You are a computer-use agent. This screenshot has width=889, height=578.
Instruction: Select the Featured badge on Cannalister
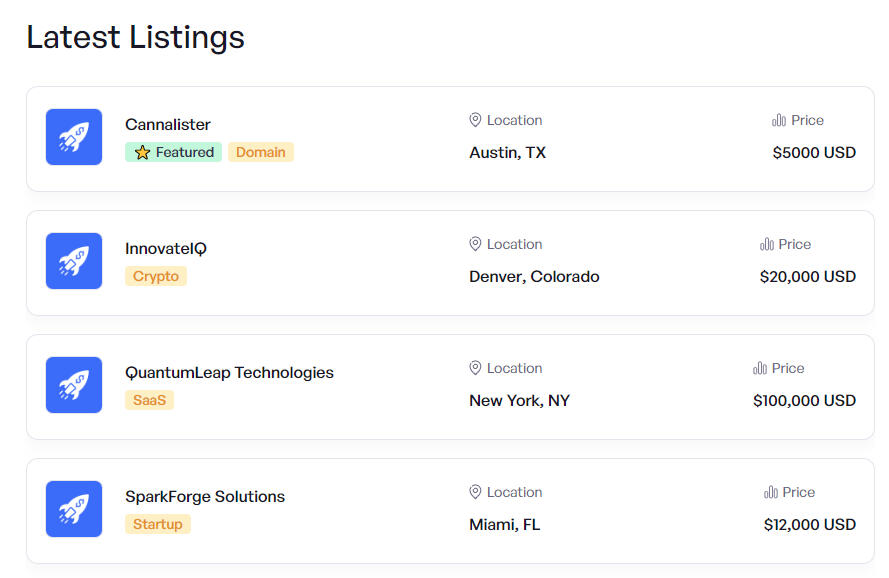(x=174, y=153)
